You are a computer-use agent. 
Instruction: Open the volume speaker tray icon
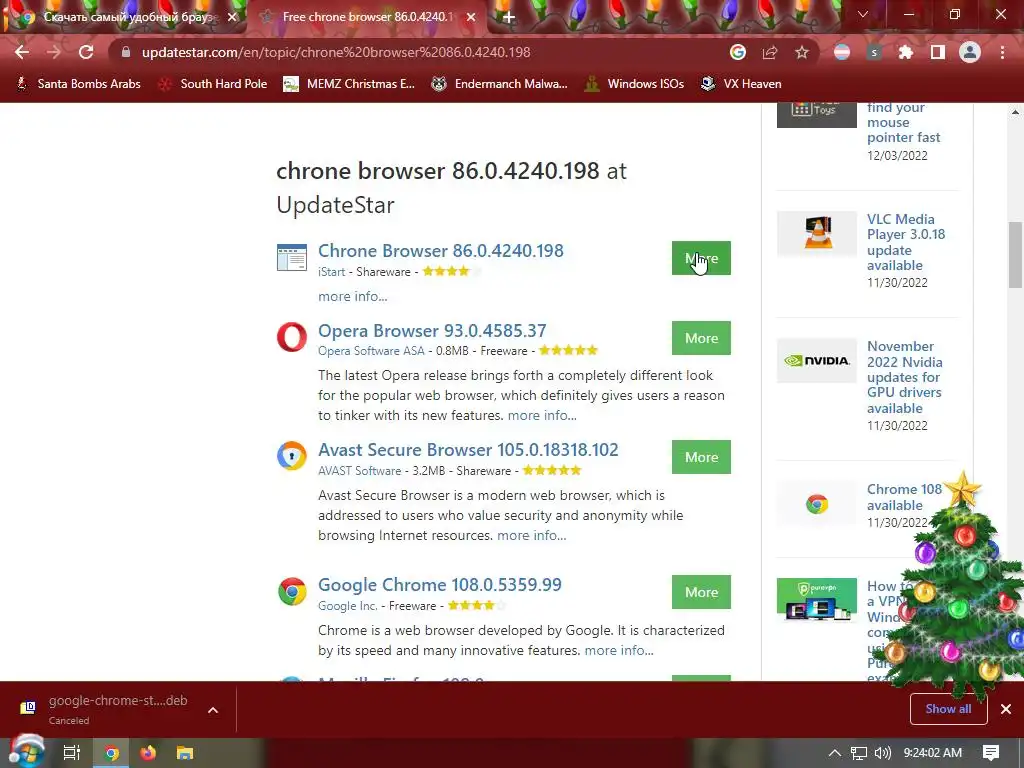[882, 753]
